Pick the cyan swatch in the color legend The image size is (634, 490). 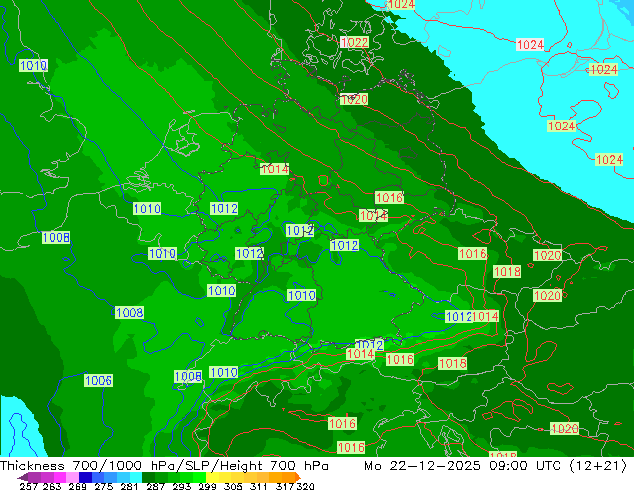pos(136,477)
